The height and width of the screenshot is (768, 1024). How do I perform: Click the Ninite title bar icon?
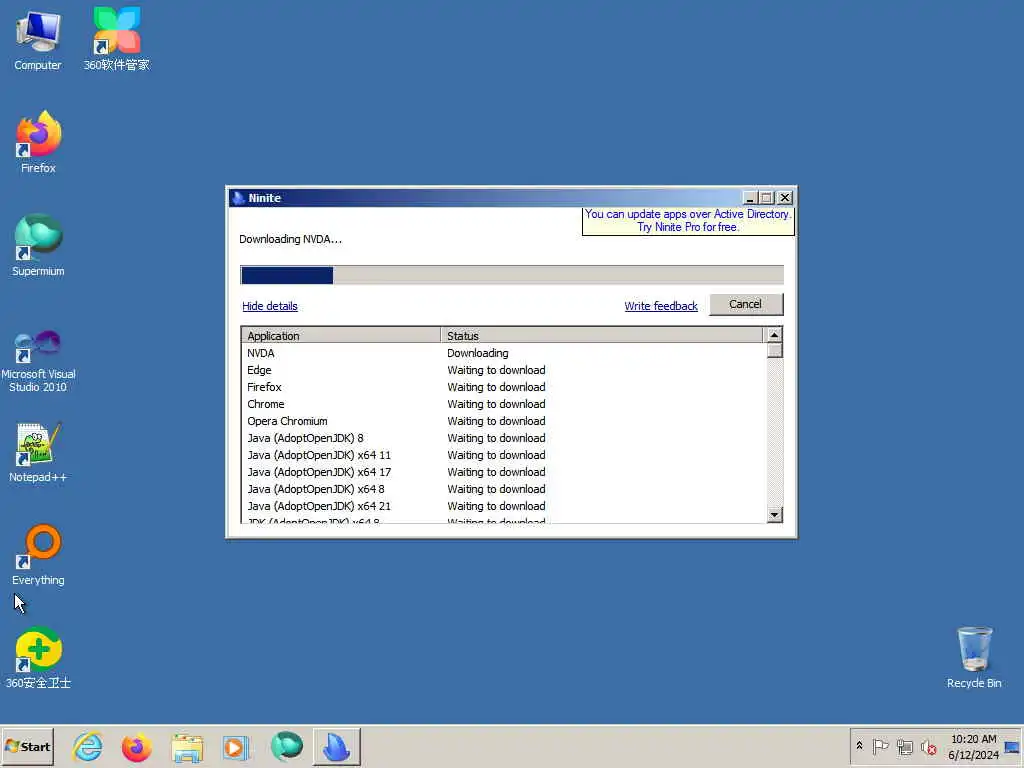pyautogui.click(x=238, y=198)
